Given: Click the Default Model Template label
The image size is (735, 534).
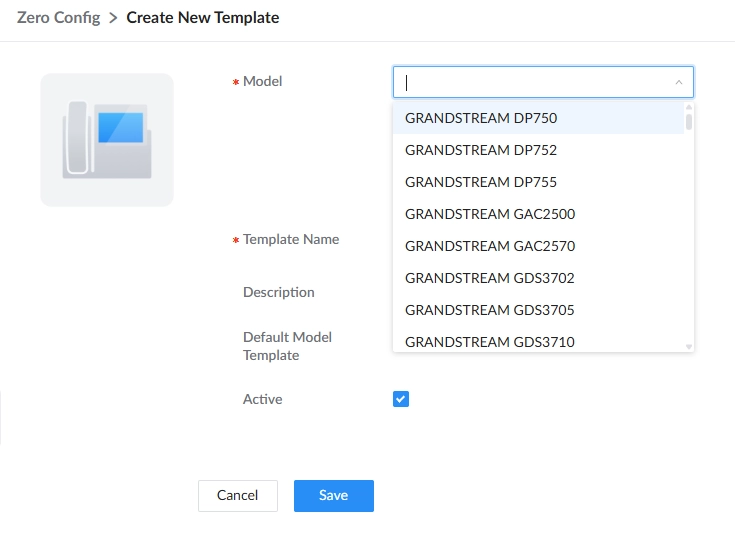Looking at the screenshot, I should [x=287, y=346].
